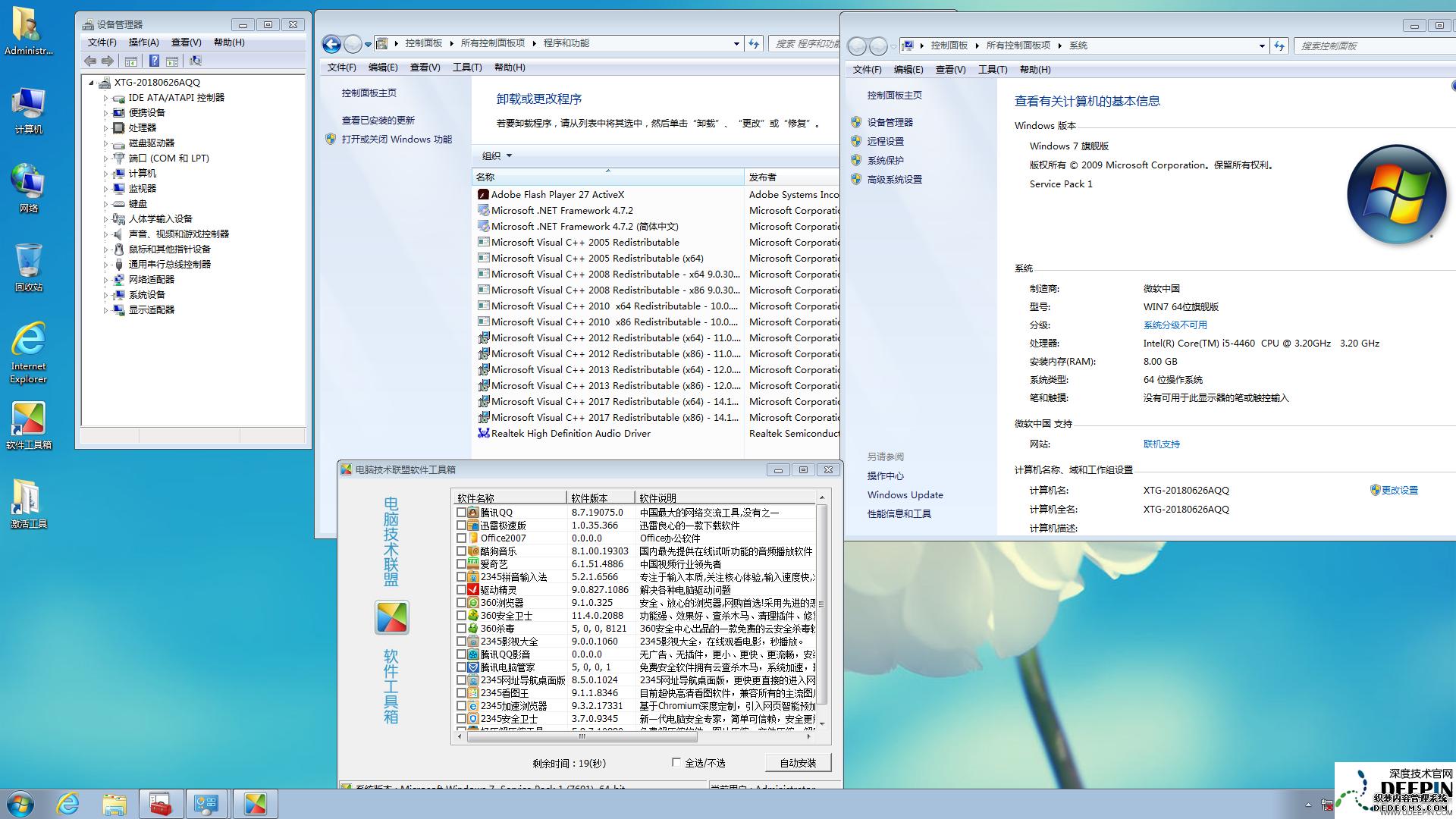Open the 计算机 desktop icon

point(28,111)
